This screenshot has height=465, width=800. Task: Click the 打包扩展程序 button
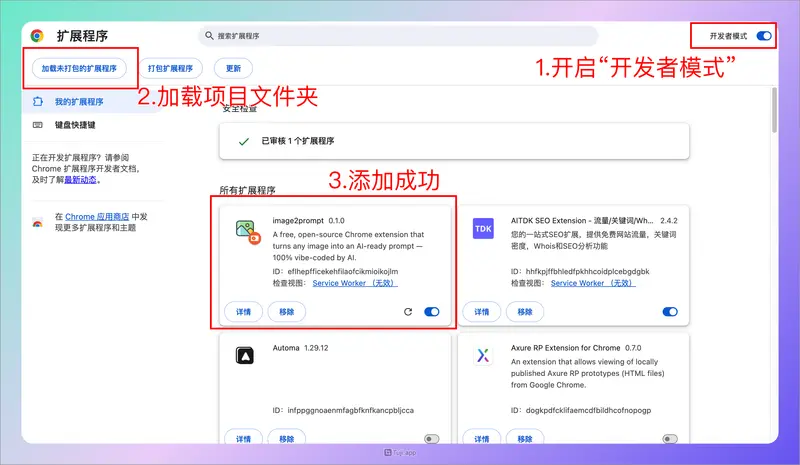pos(170,69)
